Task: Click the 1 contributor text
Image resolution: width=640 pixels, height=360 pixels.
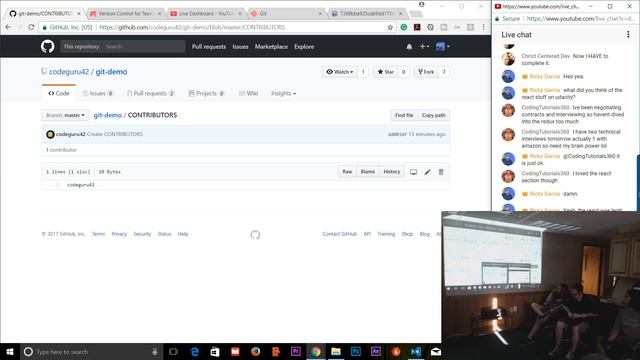Action: tap(61, 150)
